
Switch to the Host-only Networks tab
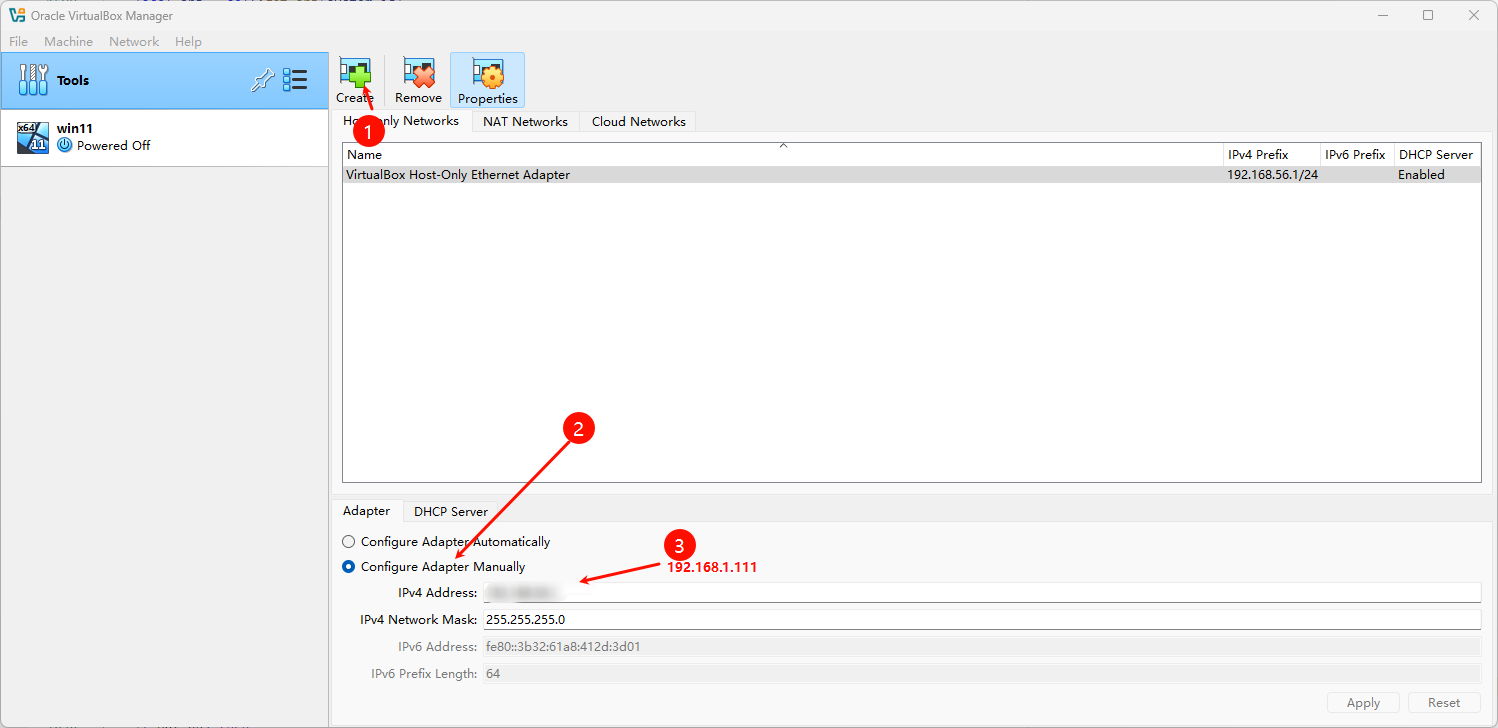401,121
